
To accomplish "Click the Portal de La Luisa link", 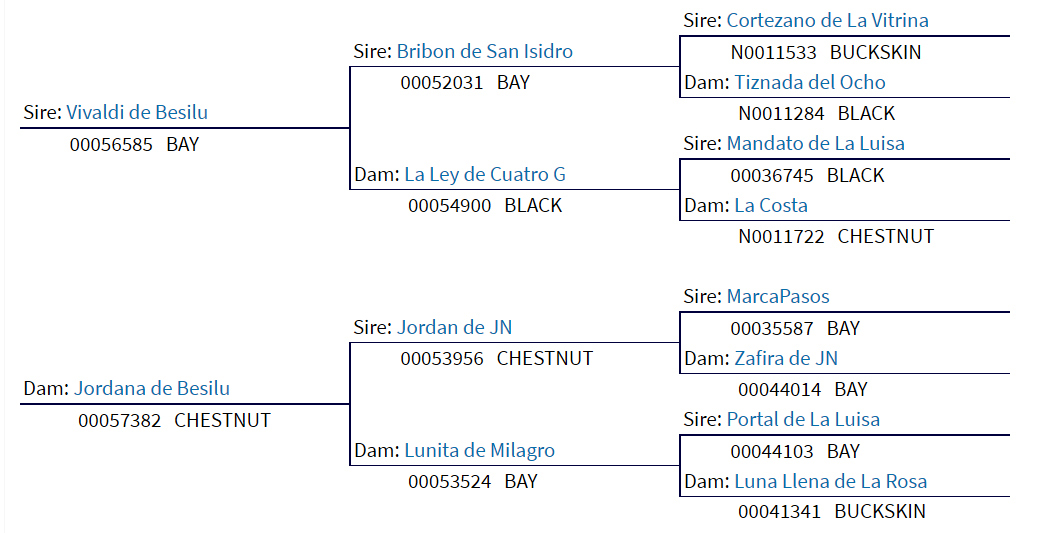I will [x=803, y=420].
